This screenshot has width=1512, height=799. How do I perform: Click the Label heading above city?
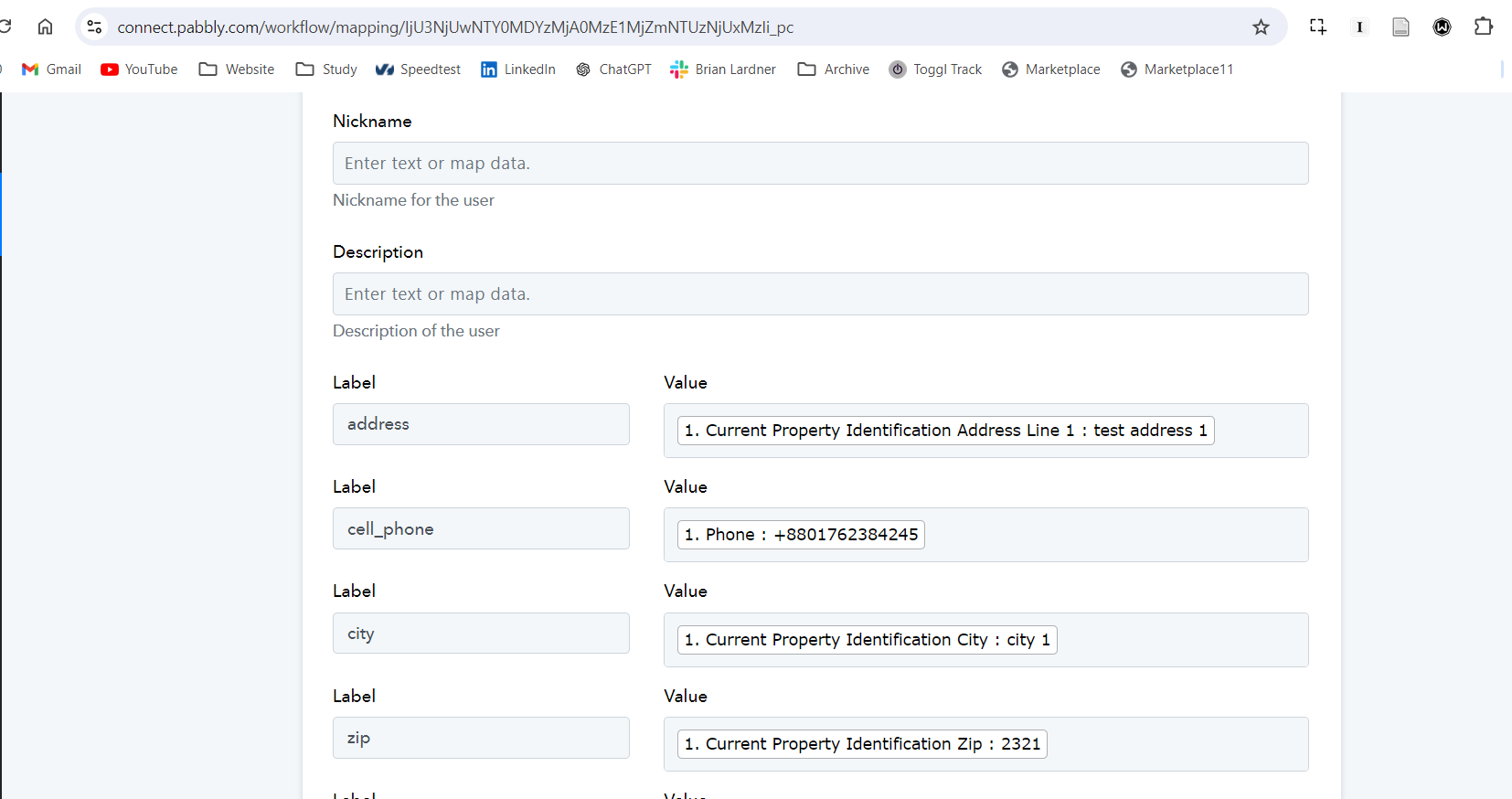tap(354, 591)
